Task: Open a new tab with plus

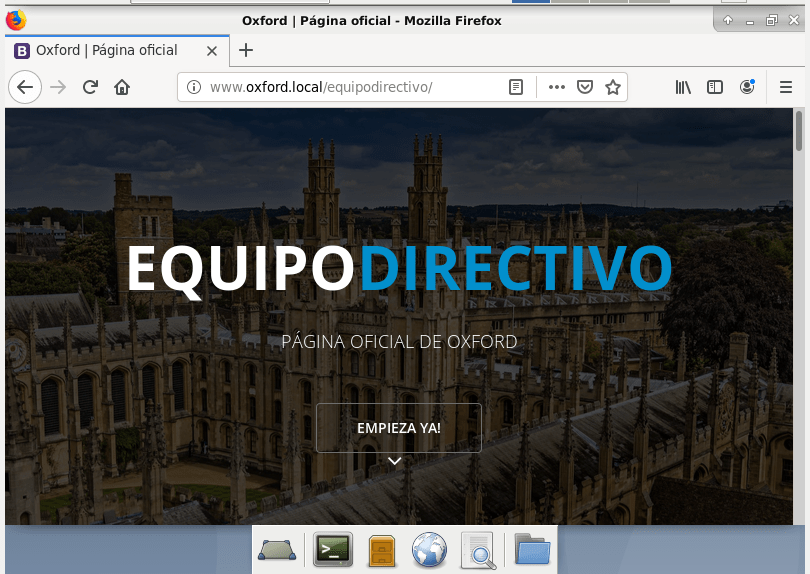Action: point(246,50)
